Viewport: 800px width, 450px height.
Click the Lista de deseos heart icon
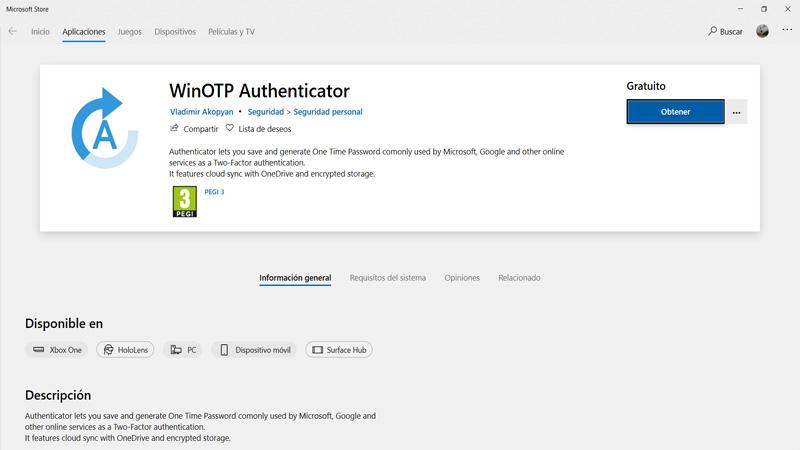[x=230, y=128]
